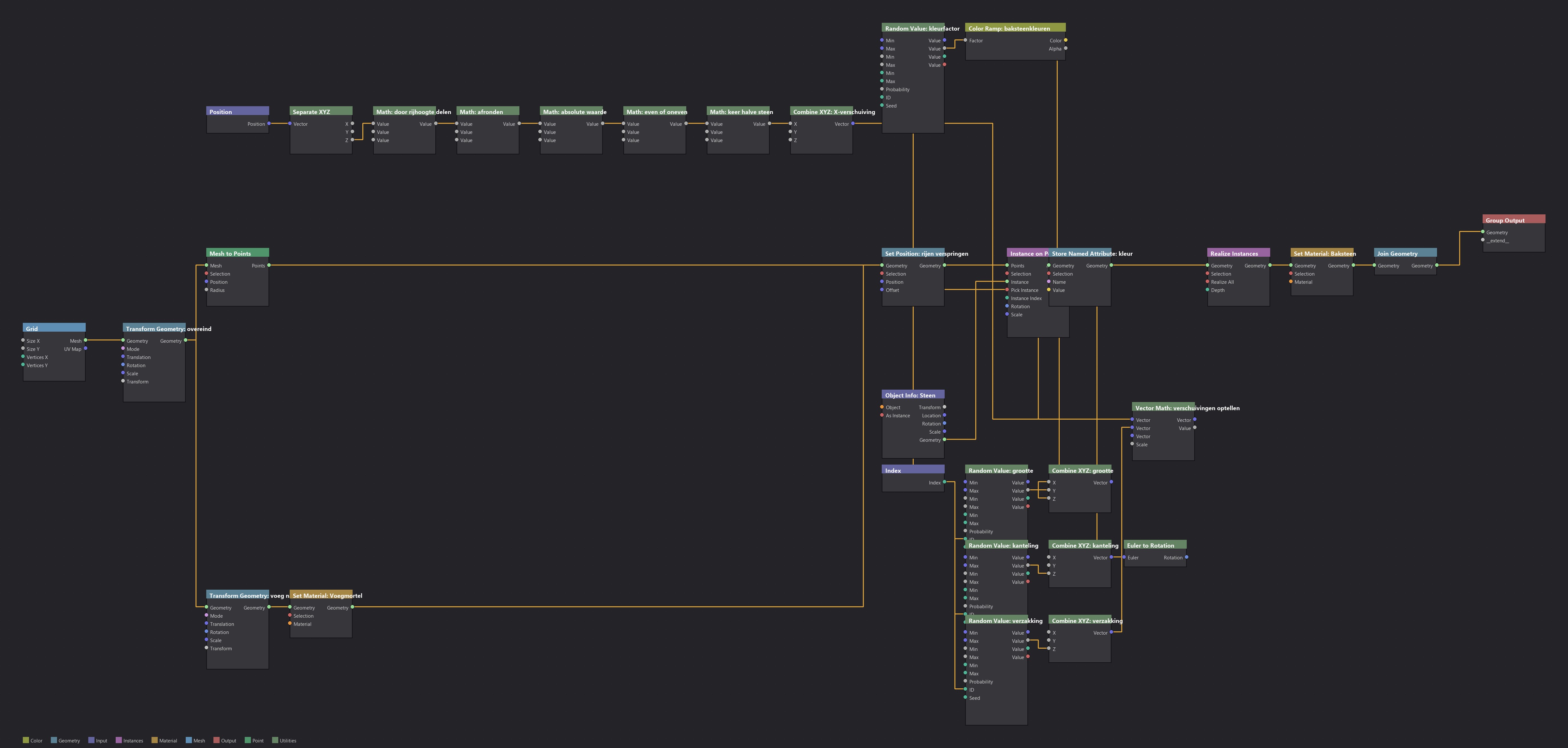Click the Realize Instances node header
Screen dimensions: 1568x748
(1239, 253)
